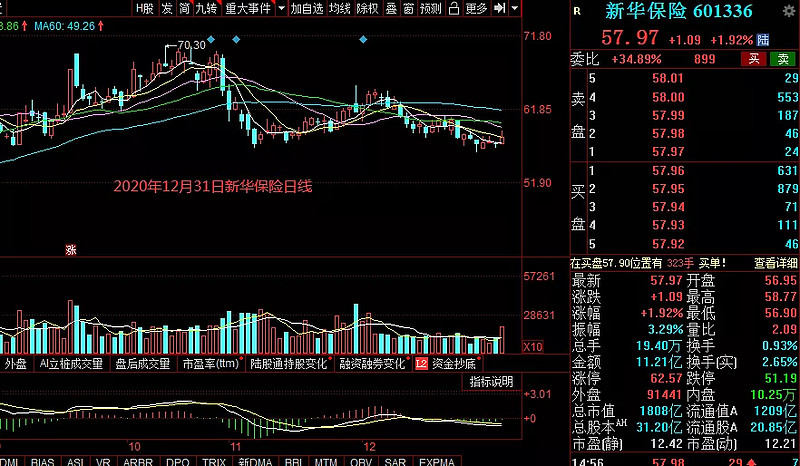Select the BBI indicator tab
Screen dimensions: 800x466
[294, 461]
